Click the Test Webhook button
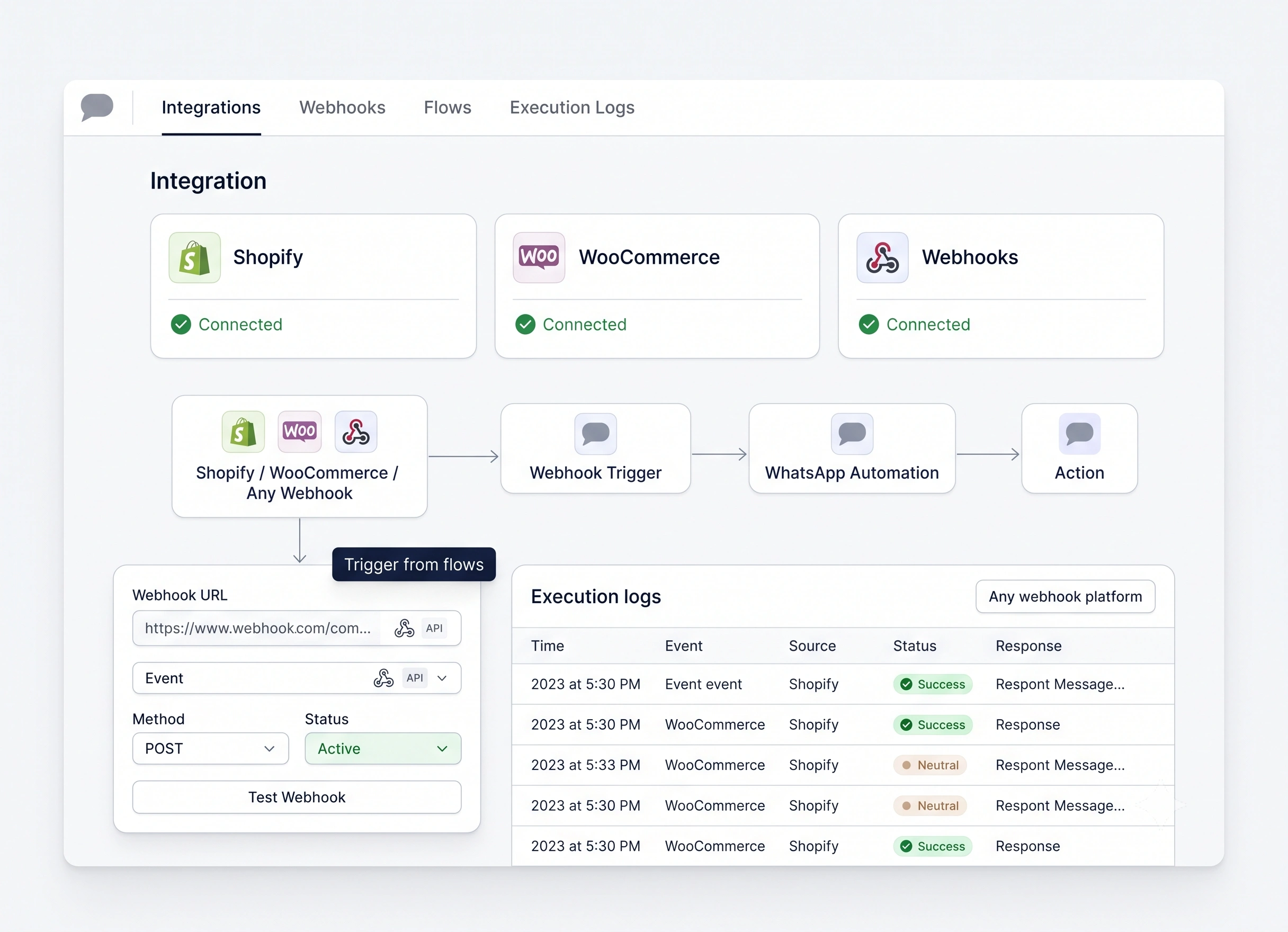The image size is (1288, 932). [297, 797]
